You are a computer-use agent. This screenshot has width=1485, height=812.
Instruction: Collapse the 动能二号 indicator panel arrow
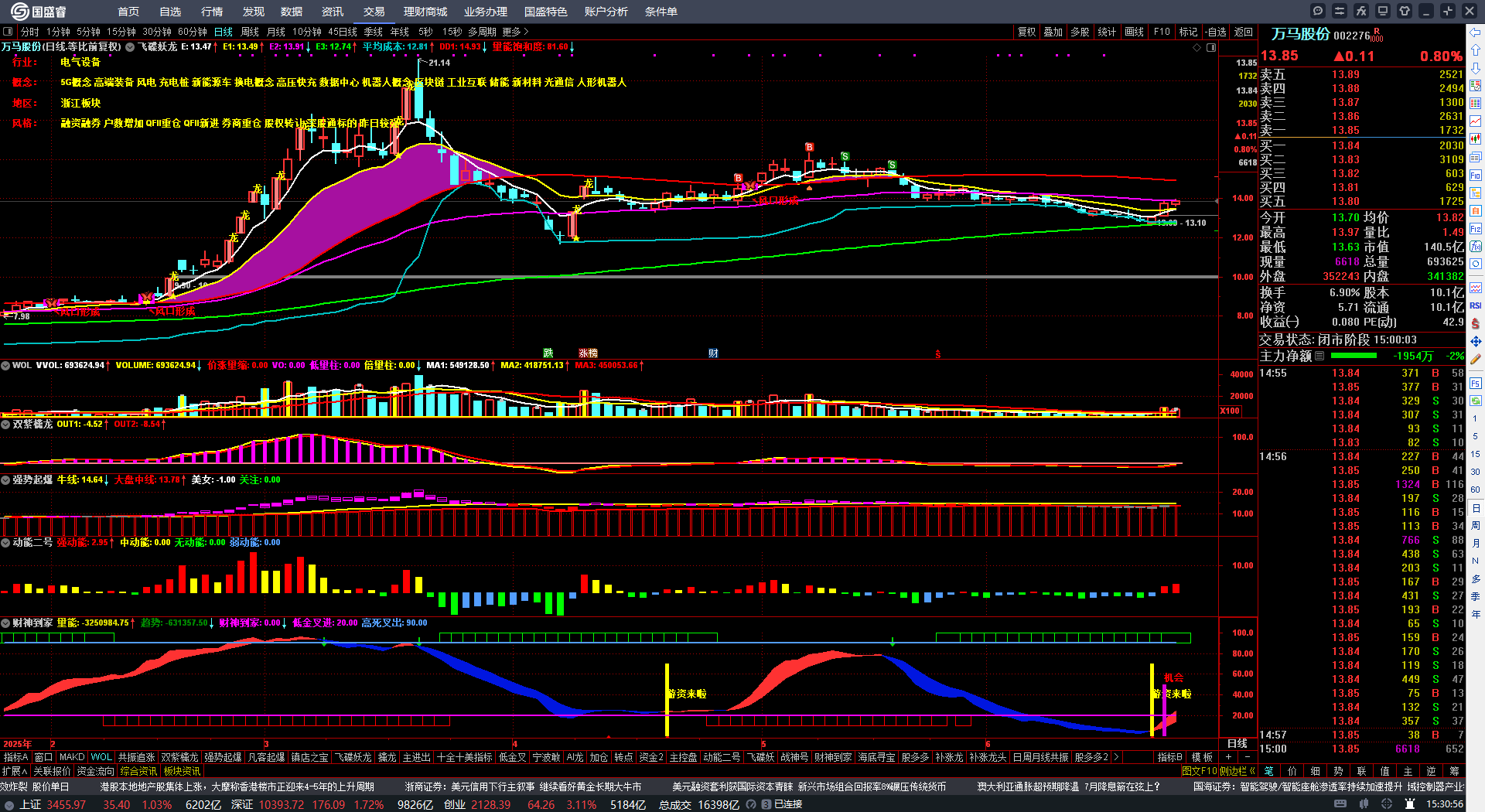[x=5, y=542]
